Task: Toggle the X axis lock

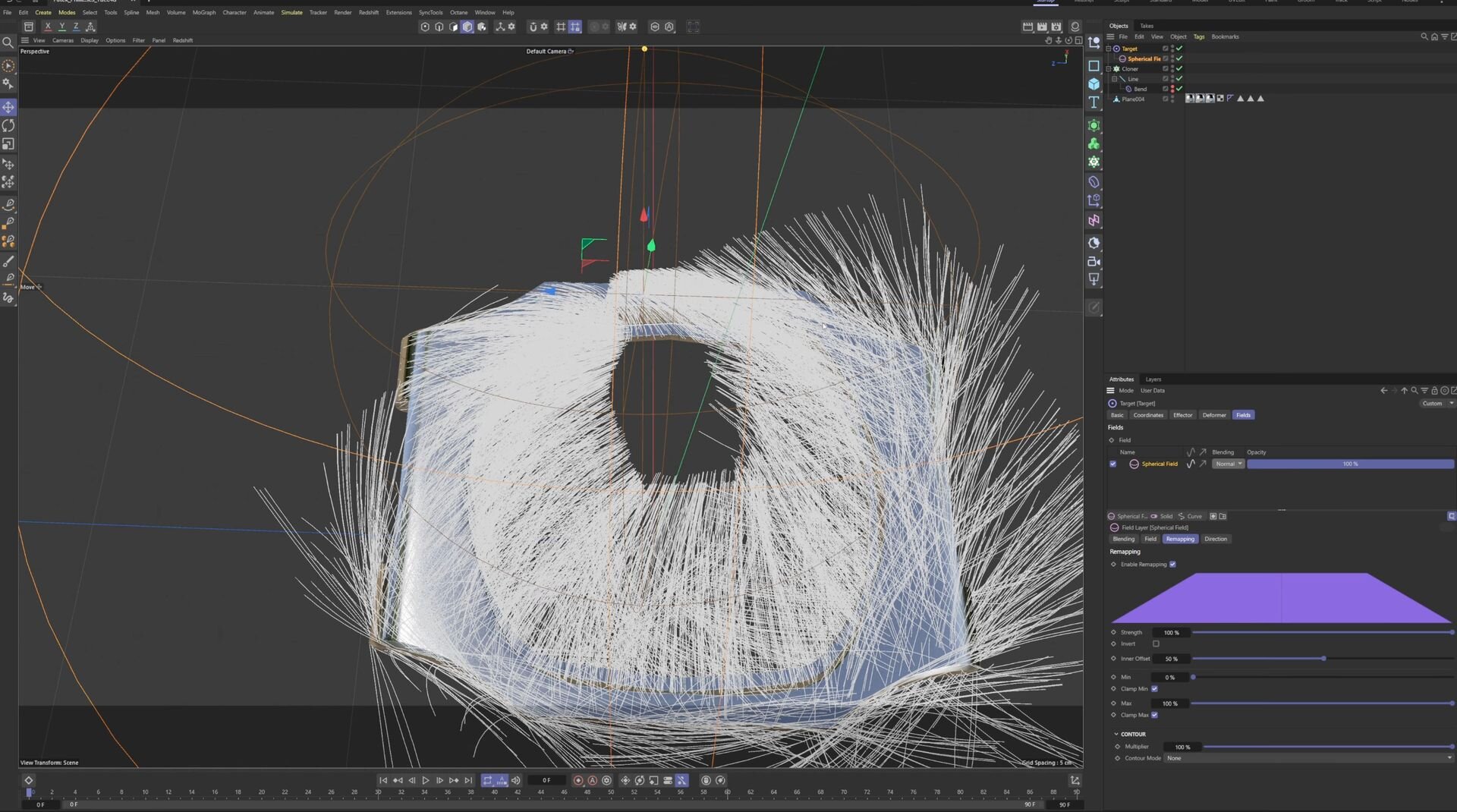Action: pos(48,27)
